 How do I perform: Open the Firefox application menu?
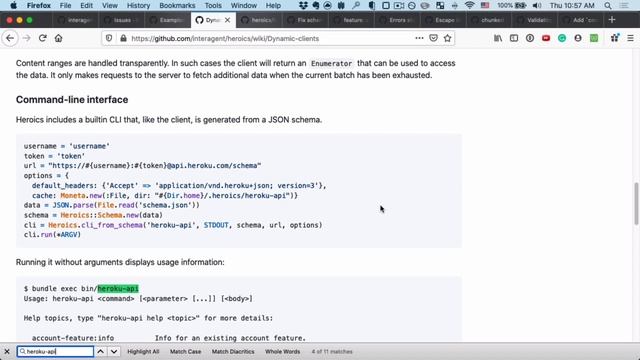click(39, 5)
